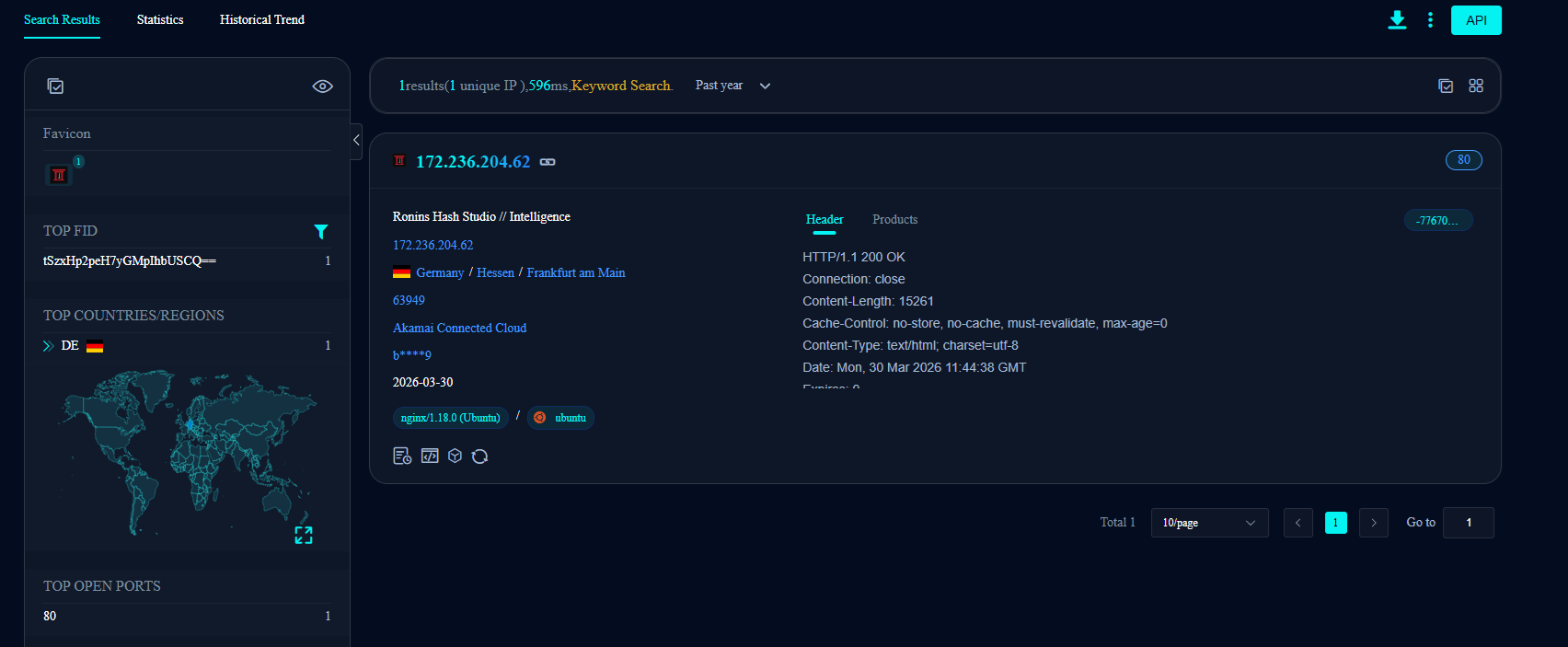Image resolution: width=1568 pixels, height=647 pixels.
Task: Click the Ronins Hash Studio // Intelligence title
Action: (x=481, y=216)
